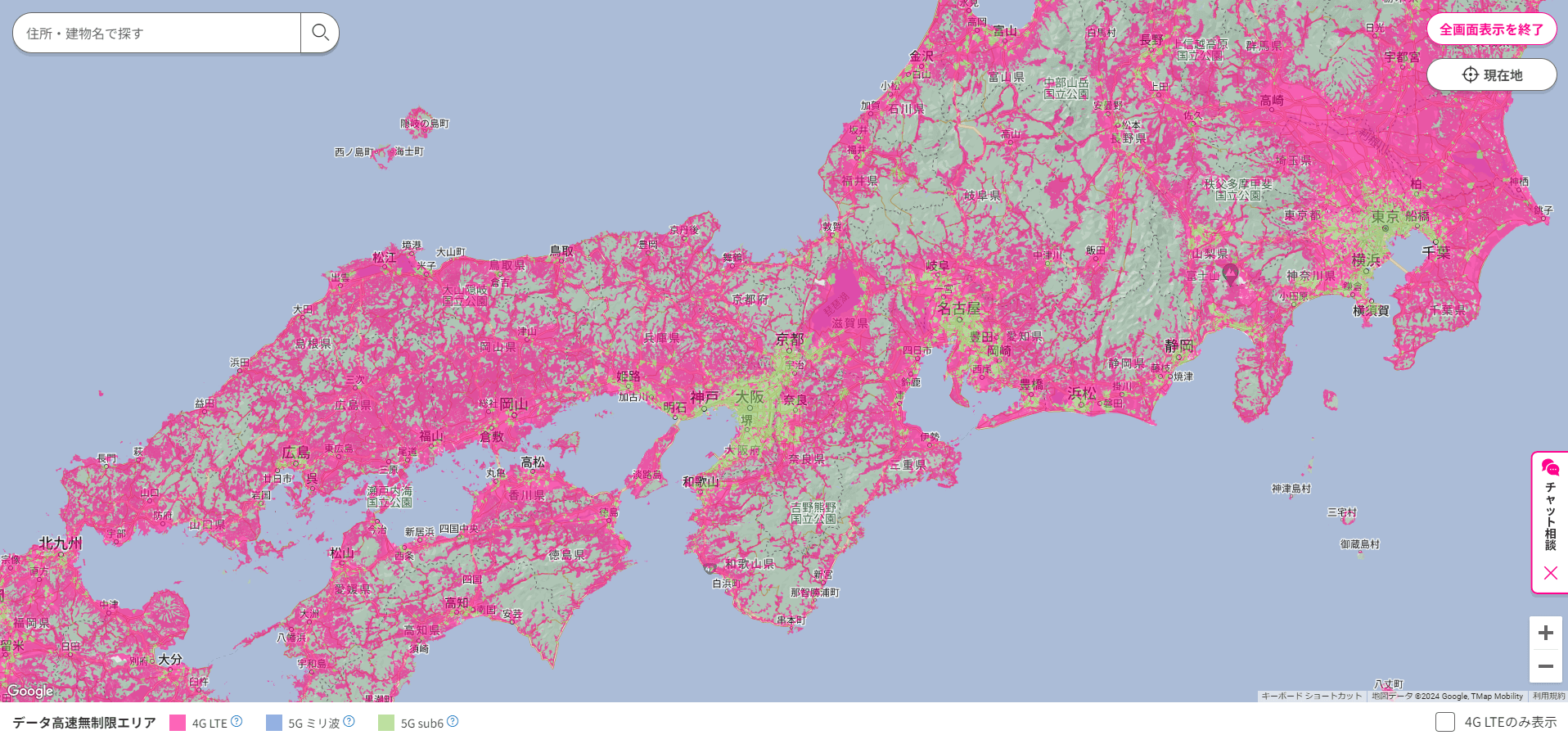Open the 利用規約 terms link
The width and height of the screenshot is (1568, 744).
pyautogui.click(x=1548, y=696)
